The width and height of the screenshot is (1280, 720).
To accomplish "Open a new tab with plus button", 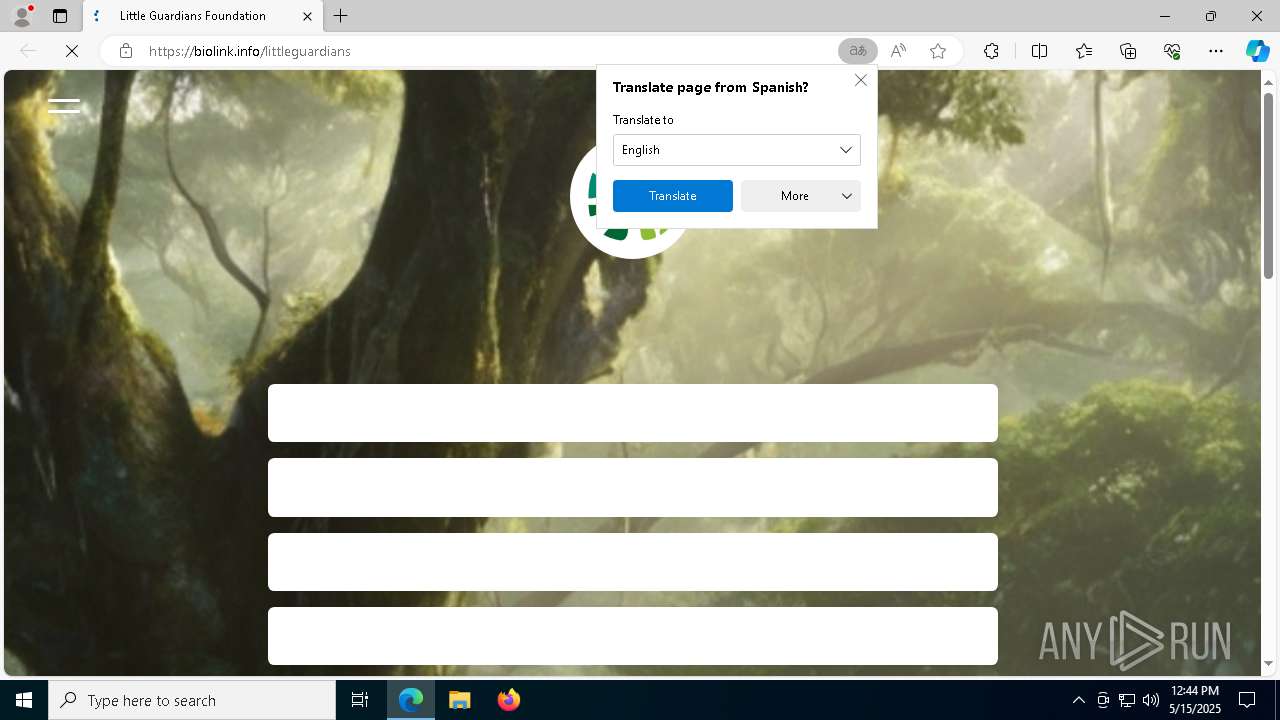I will (341, 16).
